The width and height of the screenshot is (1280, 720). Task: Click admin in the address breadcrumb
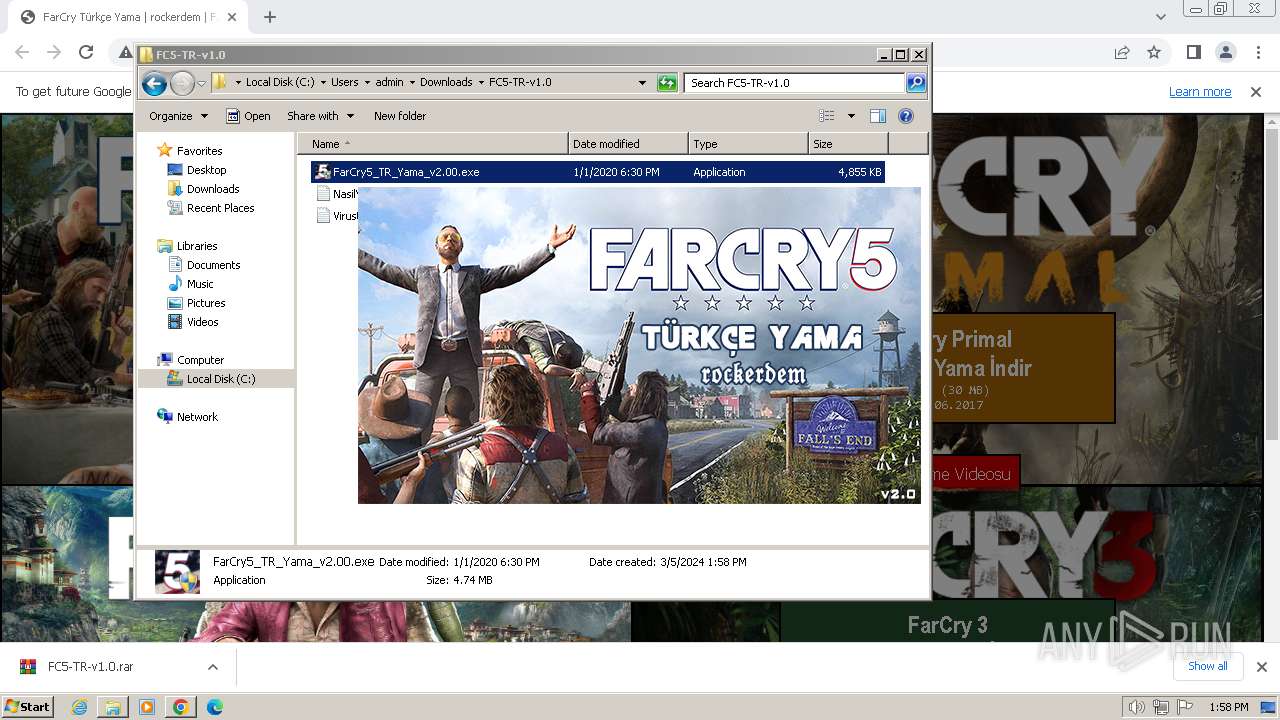point(389,83)
